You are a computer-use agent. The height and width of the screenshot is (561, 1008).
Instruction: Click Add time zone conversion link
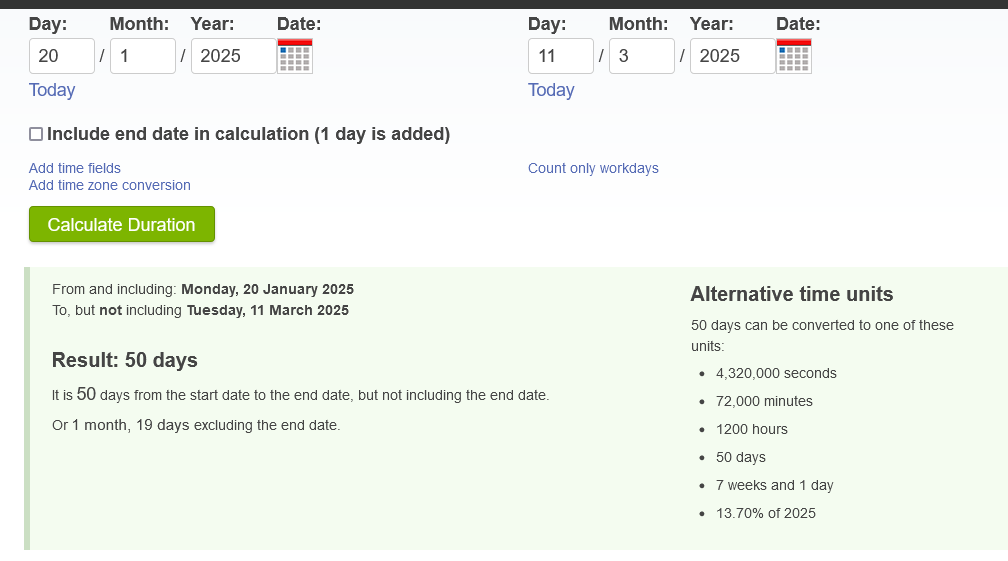click(x=110, y=185)
